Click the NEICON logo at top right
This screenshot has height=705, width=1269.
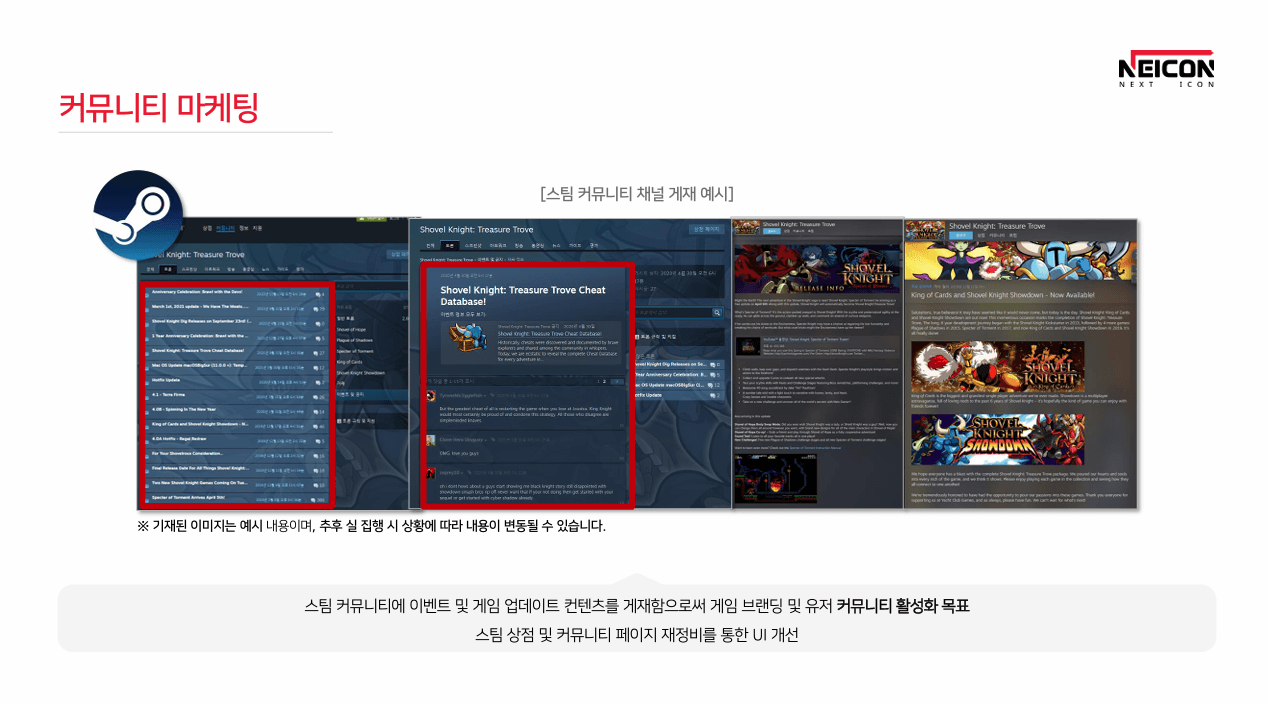point(1166,68)
